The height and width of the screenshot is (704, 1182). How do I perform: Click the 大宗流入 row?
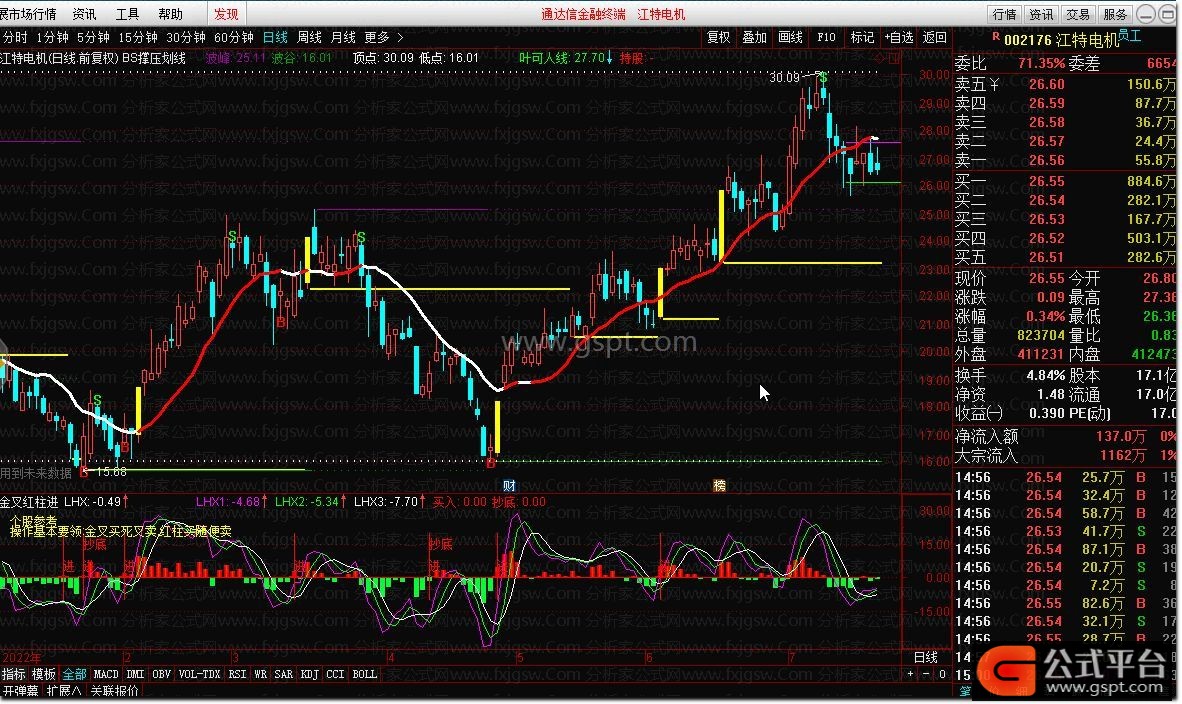[1066, 455]
